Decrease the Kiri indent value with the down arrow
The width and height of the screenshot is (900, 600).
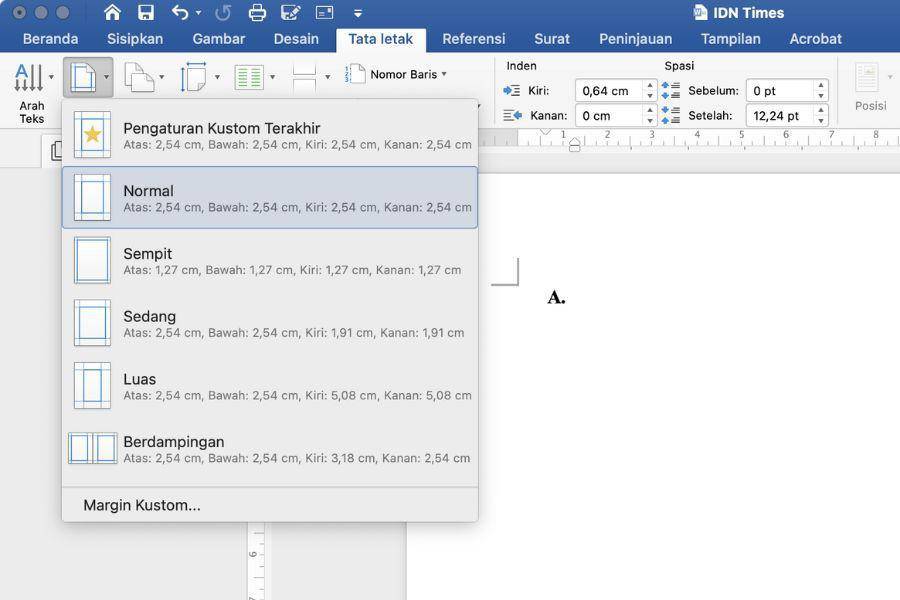[650, 96]
